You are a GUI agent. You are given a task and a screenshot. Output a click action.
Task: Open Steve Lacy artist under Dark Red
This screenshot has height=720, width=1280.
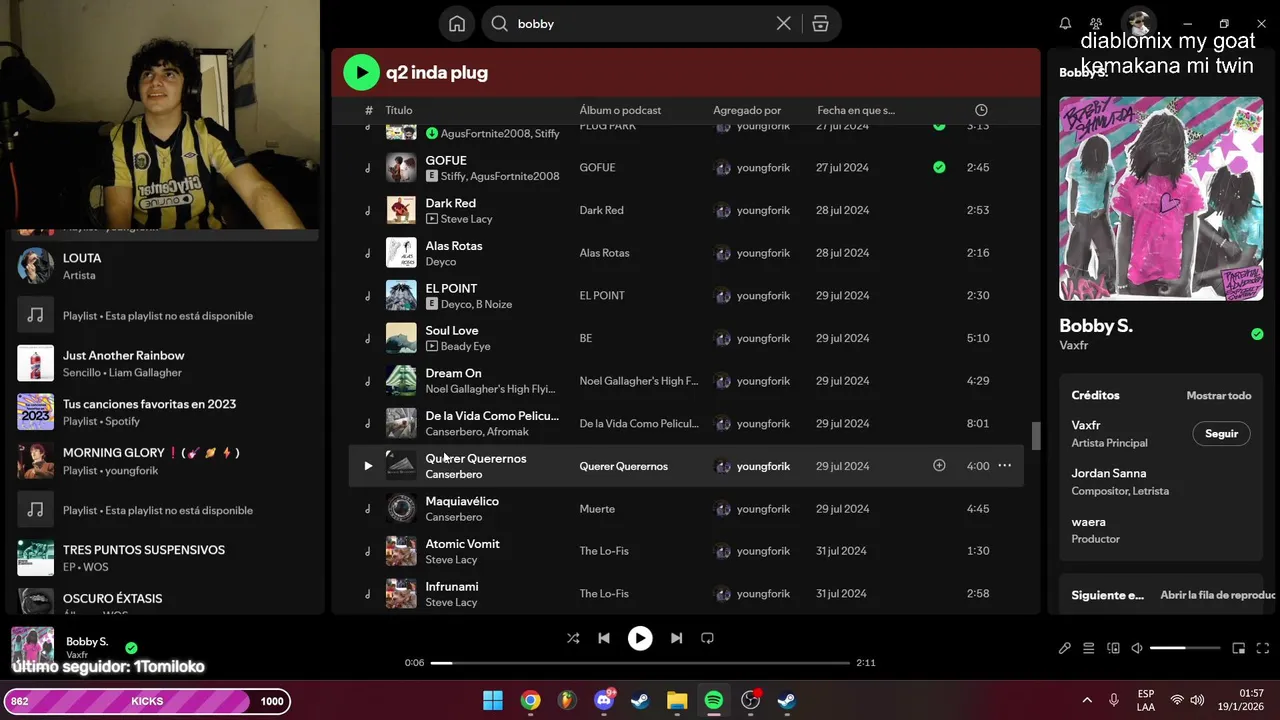click(466, 219)
